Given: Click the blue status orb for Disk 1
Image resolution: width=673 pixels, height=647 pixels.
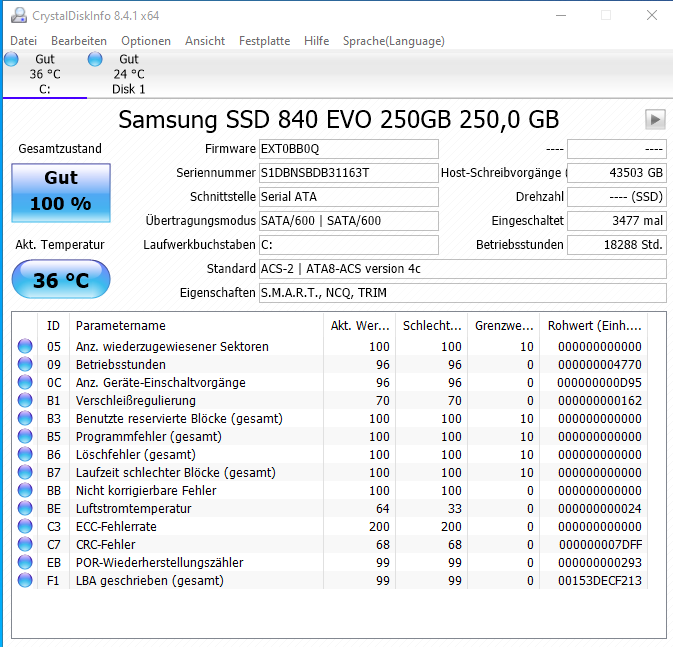Looking at the screenshot, I should [x=95, y=59].
